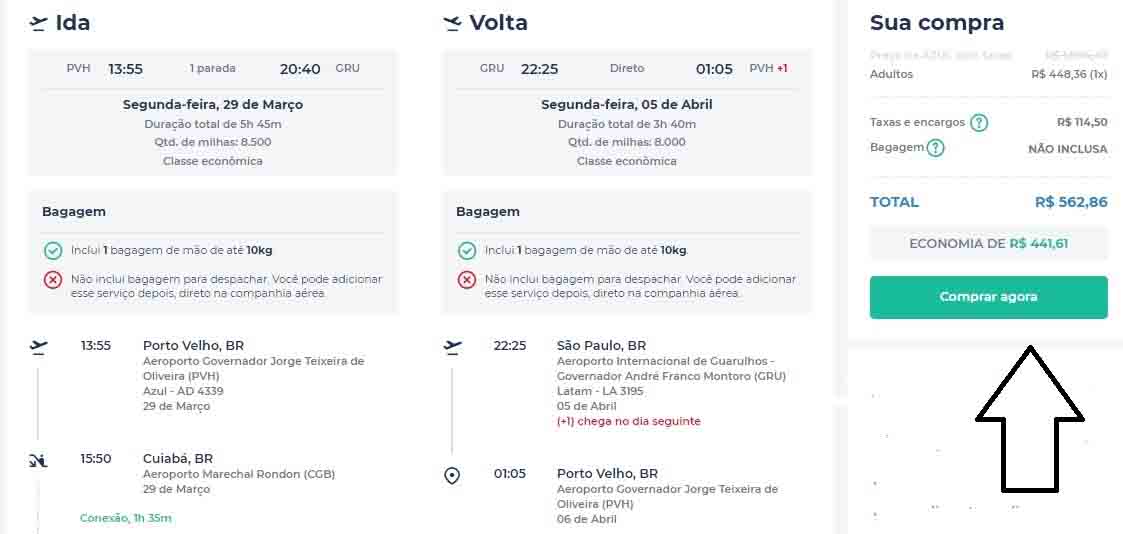The image size is (1123, 534).
Task: Click green checkmark in Ida baggage box
Action: tap(53, 251)
